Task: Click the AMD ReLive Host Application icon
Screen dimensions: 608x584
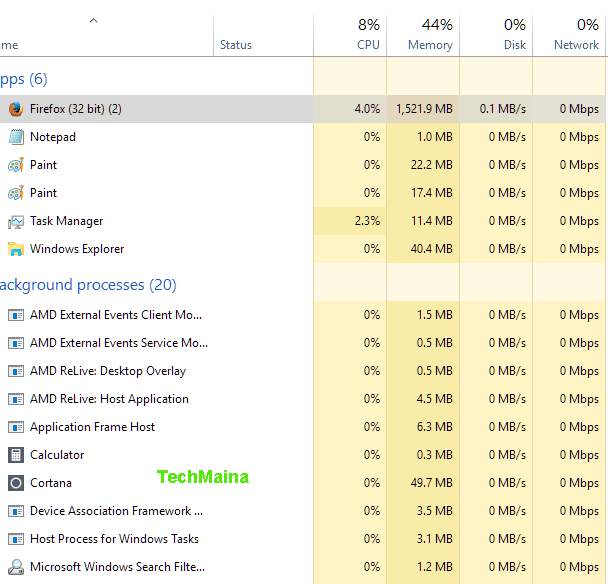Action: point(16,399)
